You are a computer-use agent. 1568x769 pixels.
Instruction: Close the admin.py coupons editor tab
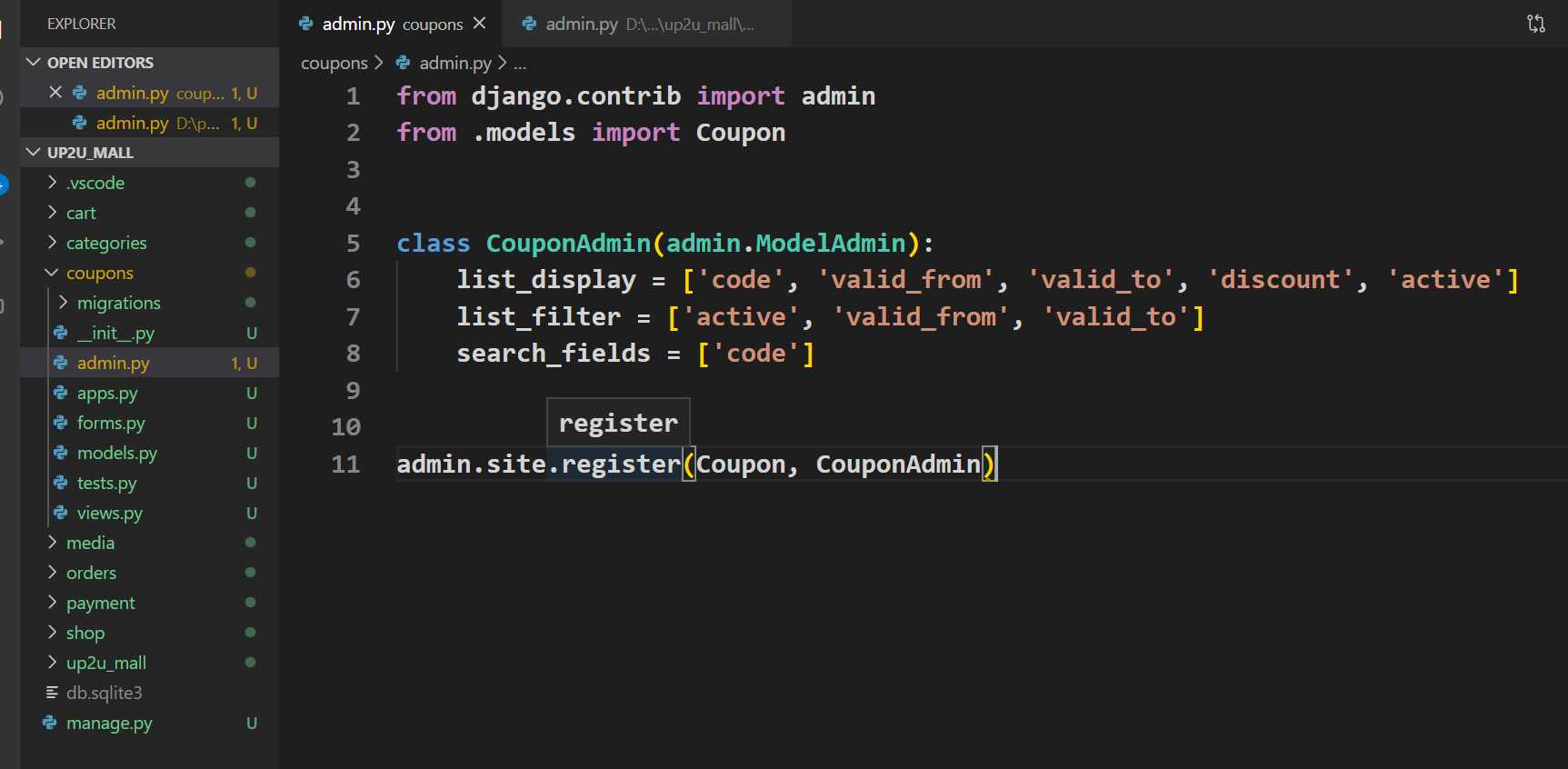point(479,24)
